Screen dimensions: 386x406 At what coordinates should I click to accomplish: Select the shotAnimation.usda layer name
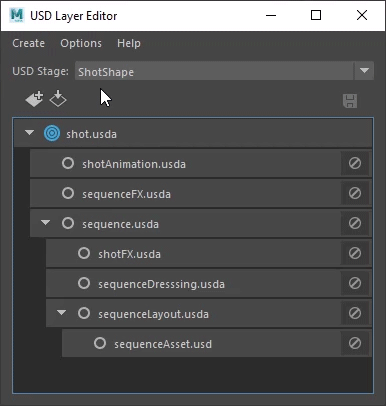click(134, 164)
